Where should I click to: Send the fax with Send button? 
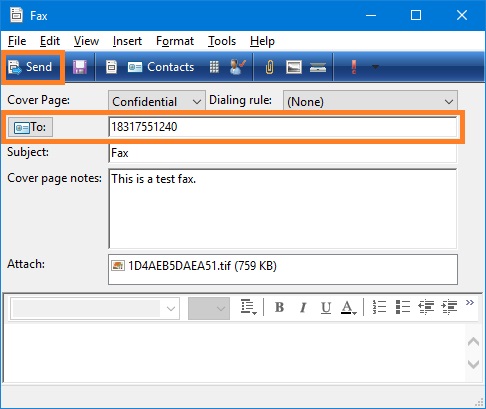tap(32, 67)
